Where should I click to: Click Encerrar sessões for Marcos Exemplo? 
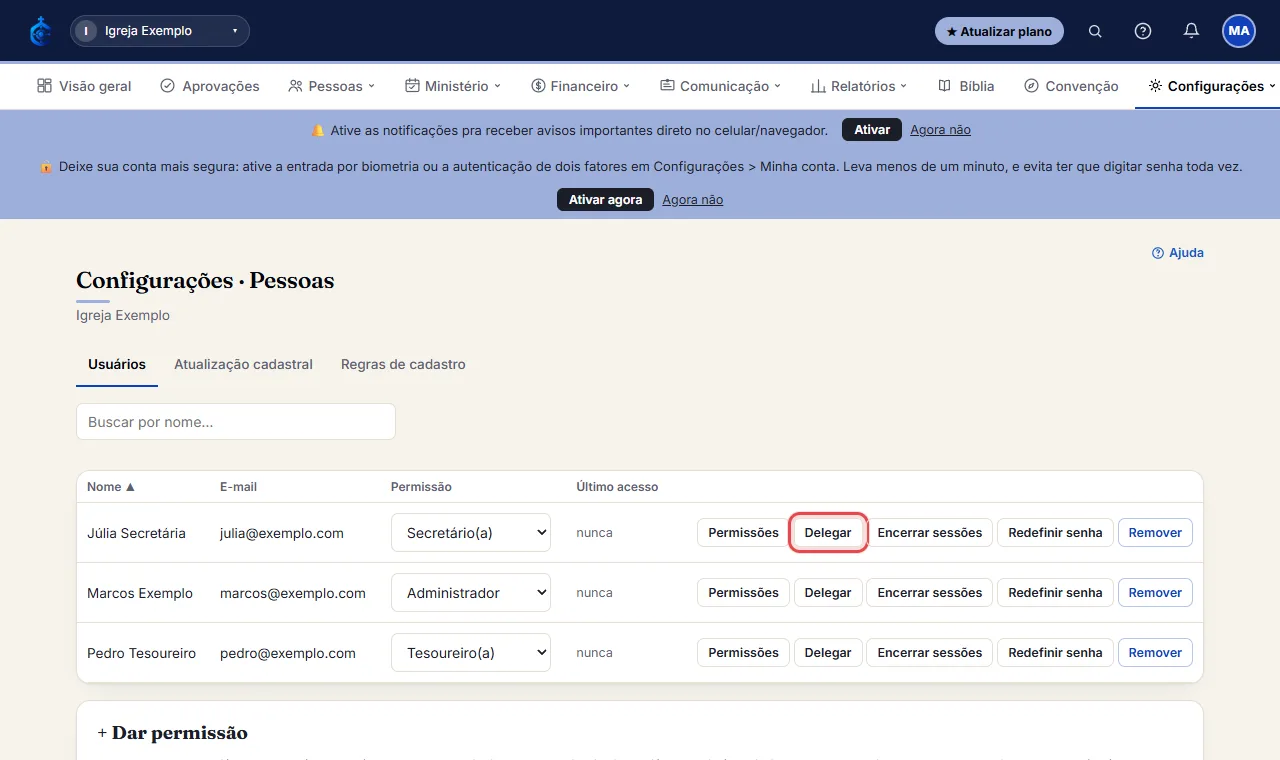coord(930,593)
